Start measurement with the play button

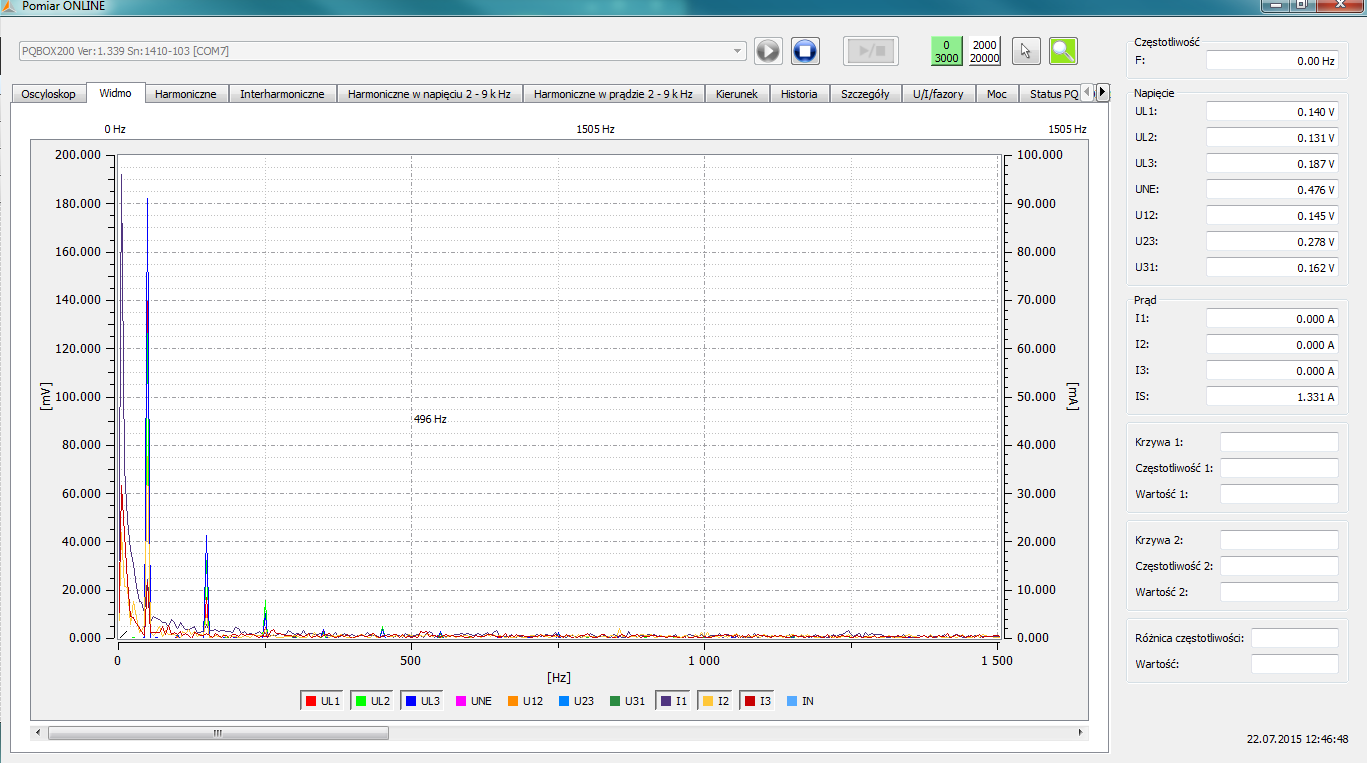coord(768,51)
